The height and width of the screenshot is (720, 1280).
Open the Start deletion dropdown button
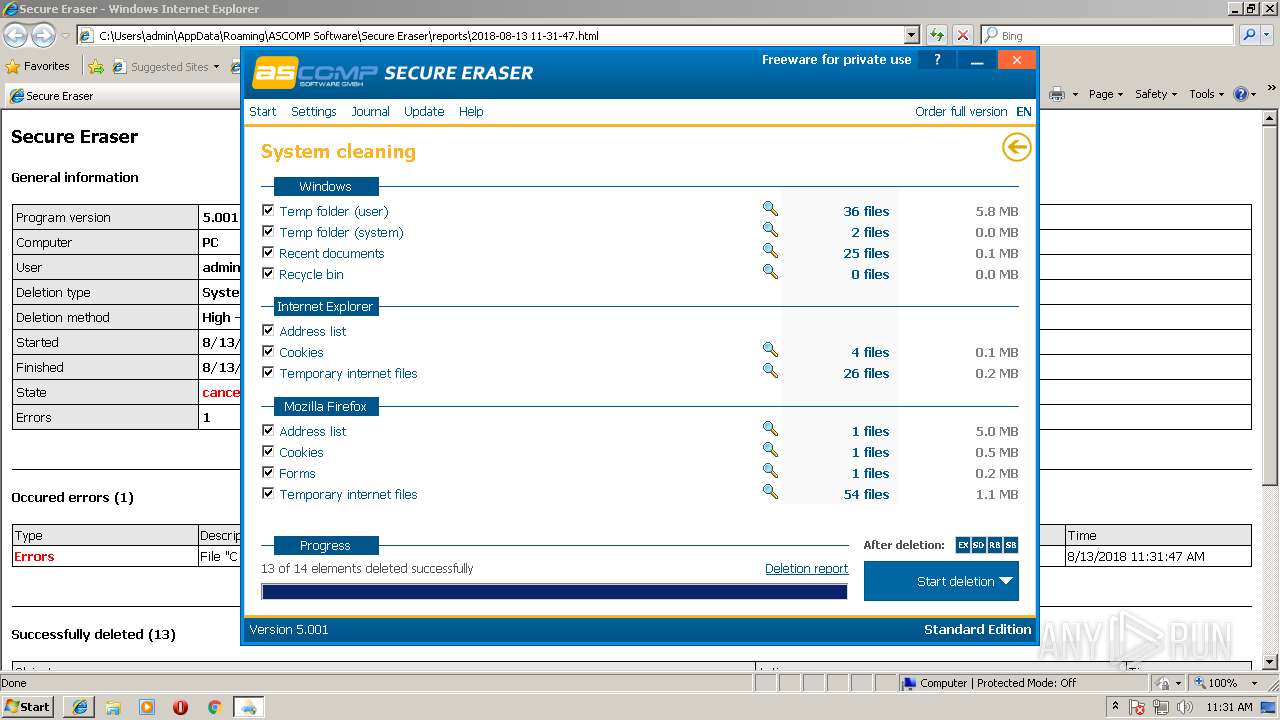coord(941,581)
